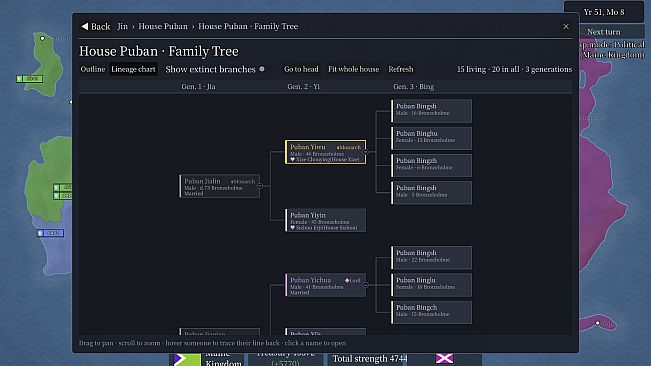The image size is (651, 366).
Task: Click the Gen. 1 · Jia column header
Action: tap(198, 87)
